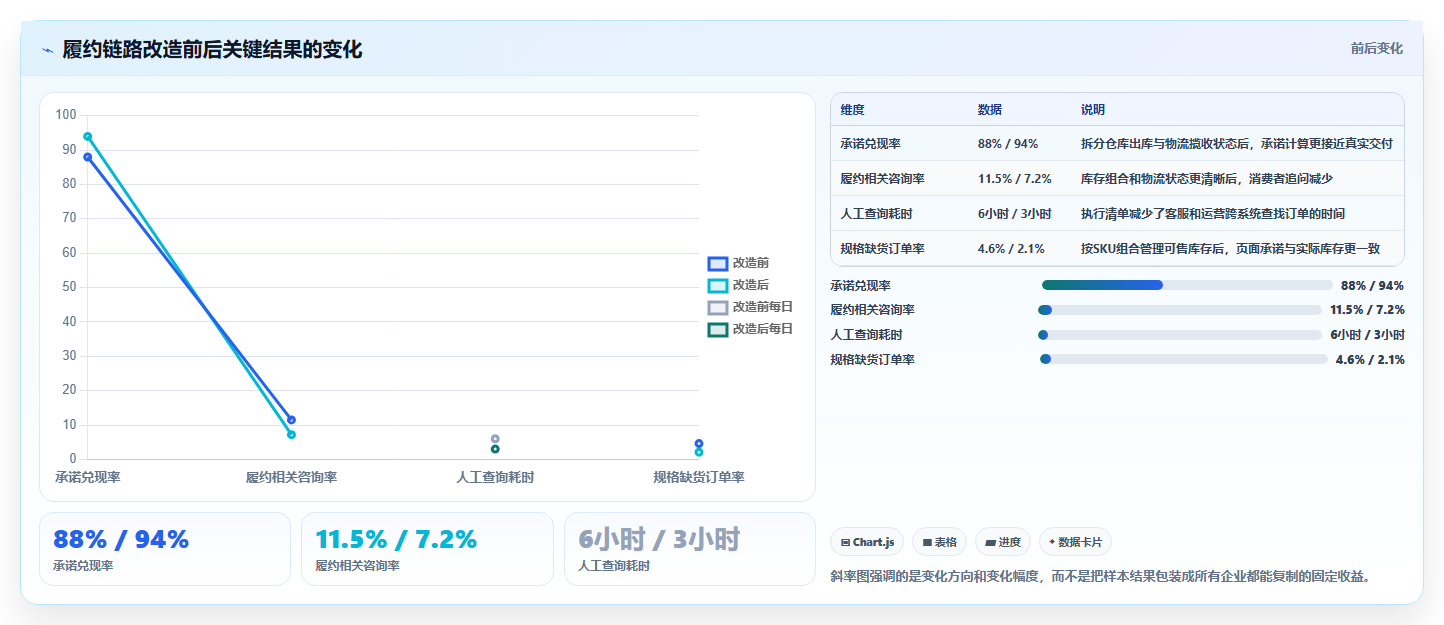Click the 表格 tag chip
Screen dimensions: 1444x625
[x=939, y=542]
